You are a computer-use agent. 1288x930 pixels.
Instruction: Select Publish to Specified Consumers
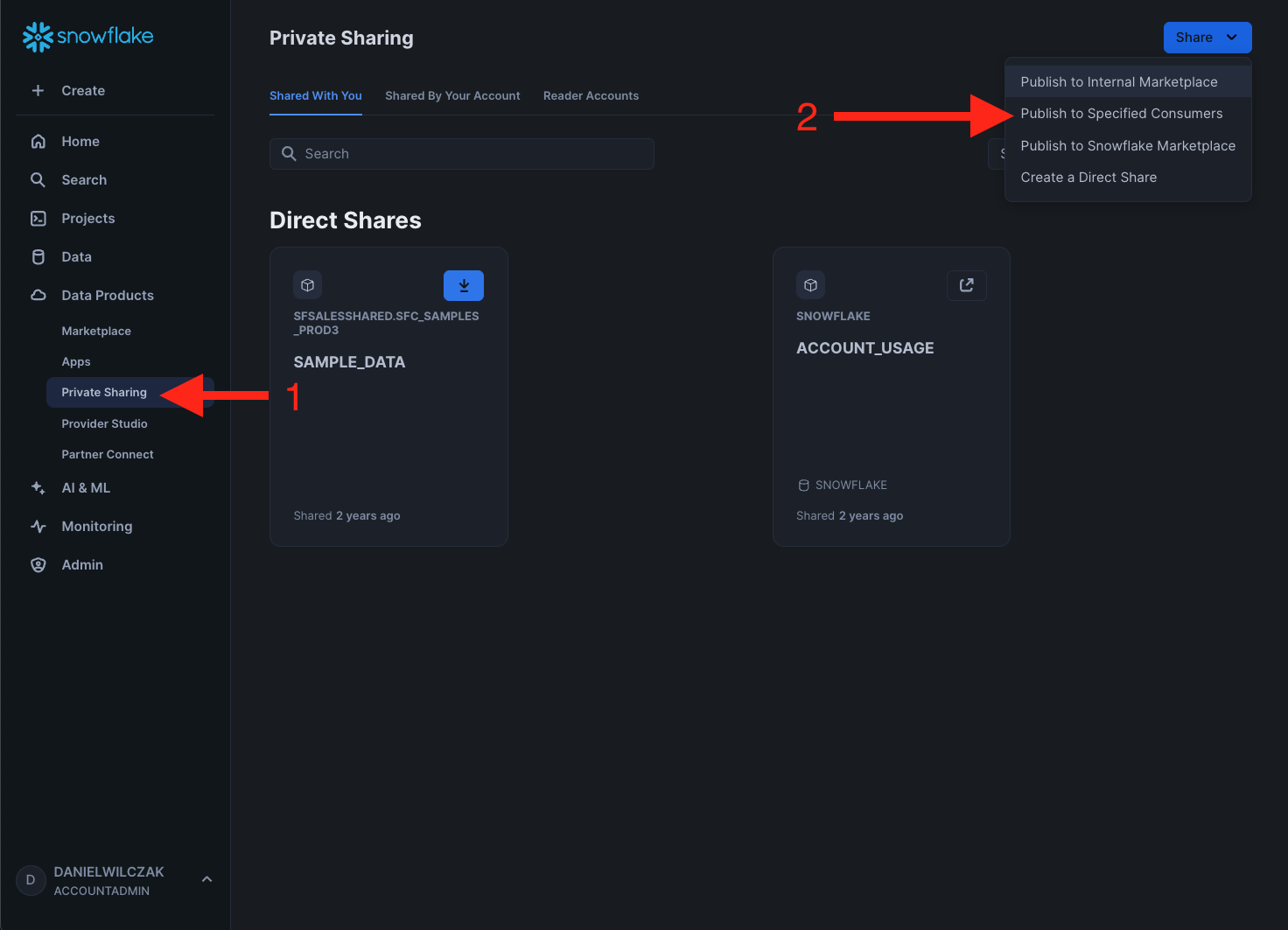[1121, 114]
